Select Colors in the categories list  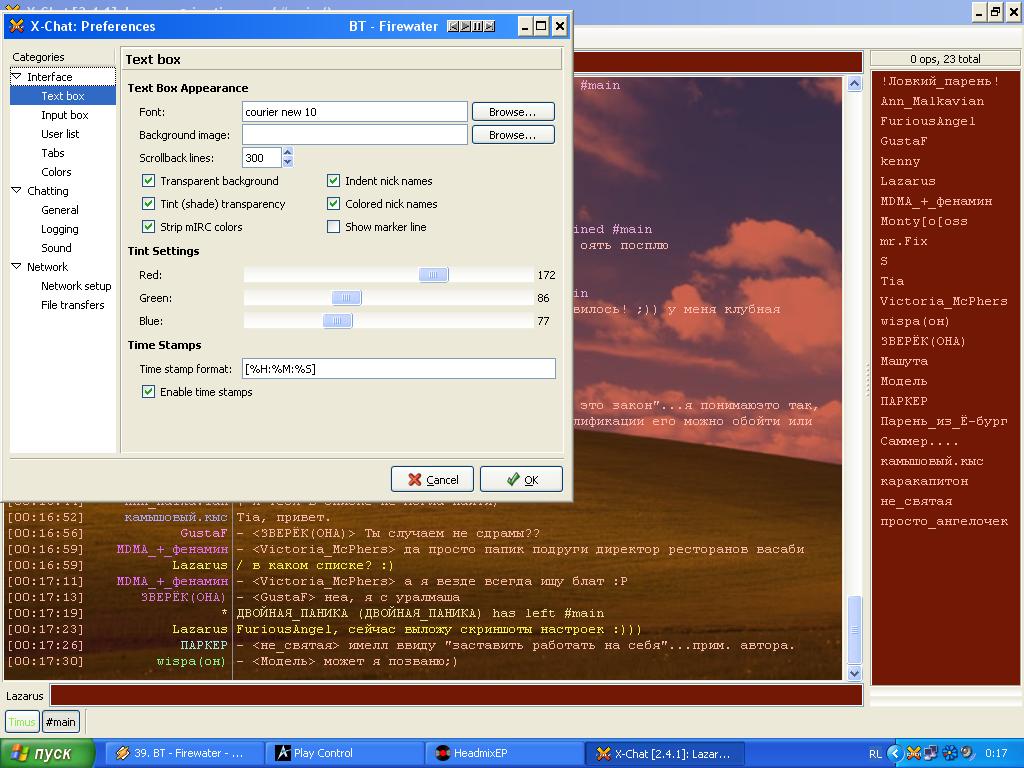(56, 172)
